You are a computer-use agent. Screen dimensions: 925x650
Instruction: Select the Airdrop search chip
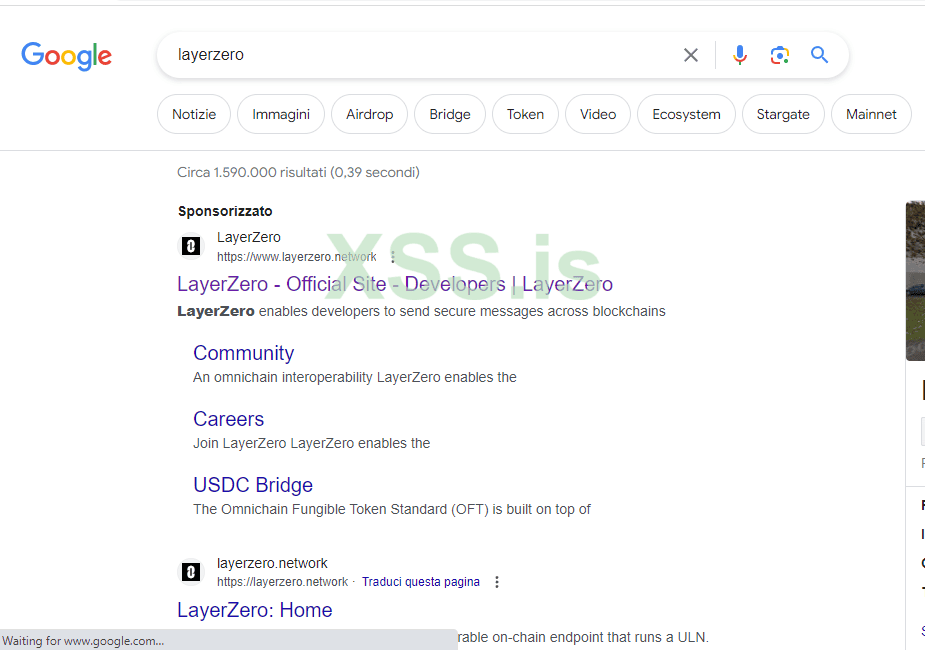pyautogui.click(x=369, y=114)
